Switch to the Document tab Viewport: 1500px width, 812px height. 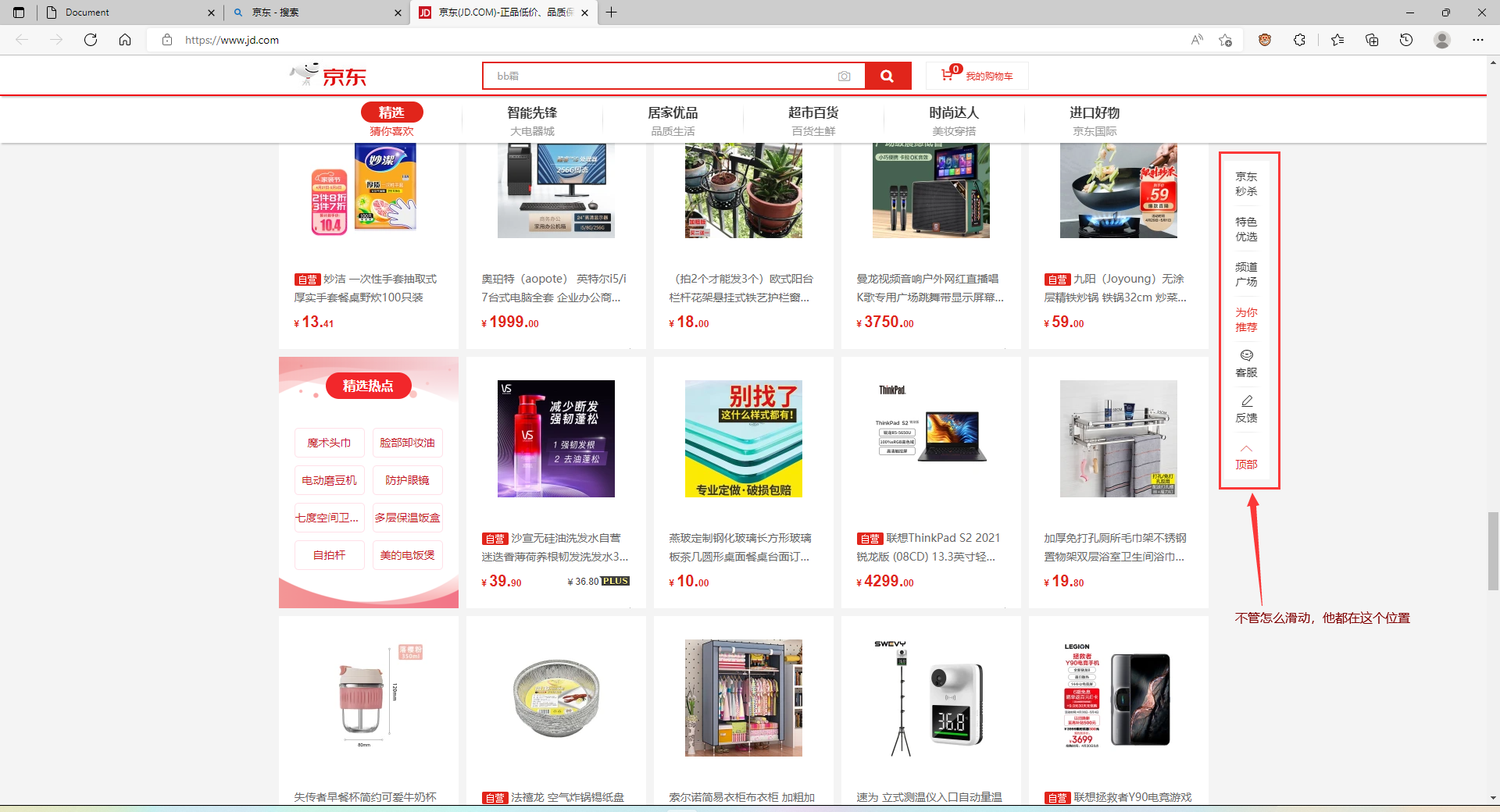point(129,12)
